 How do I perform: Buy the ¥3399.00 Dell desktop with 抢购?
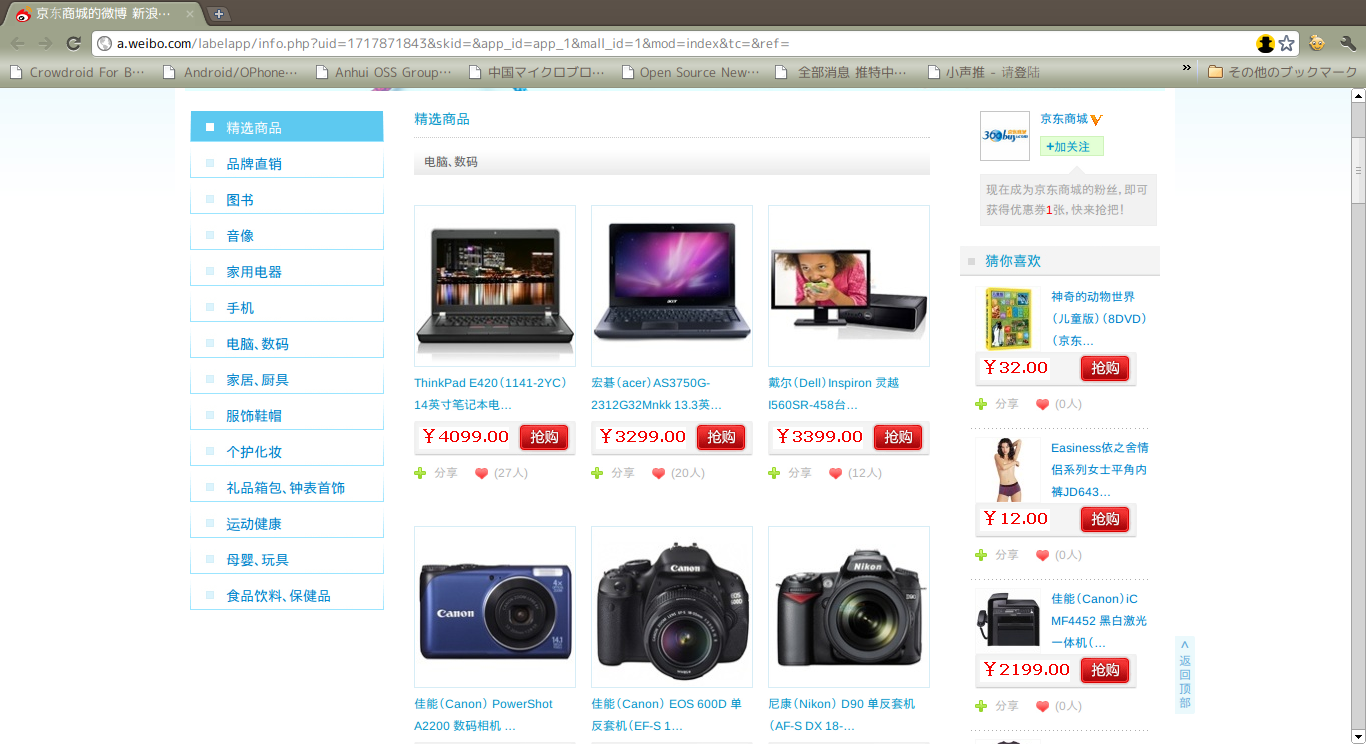898,437
